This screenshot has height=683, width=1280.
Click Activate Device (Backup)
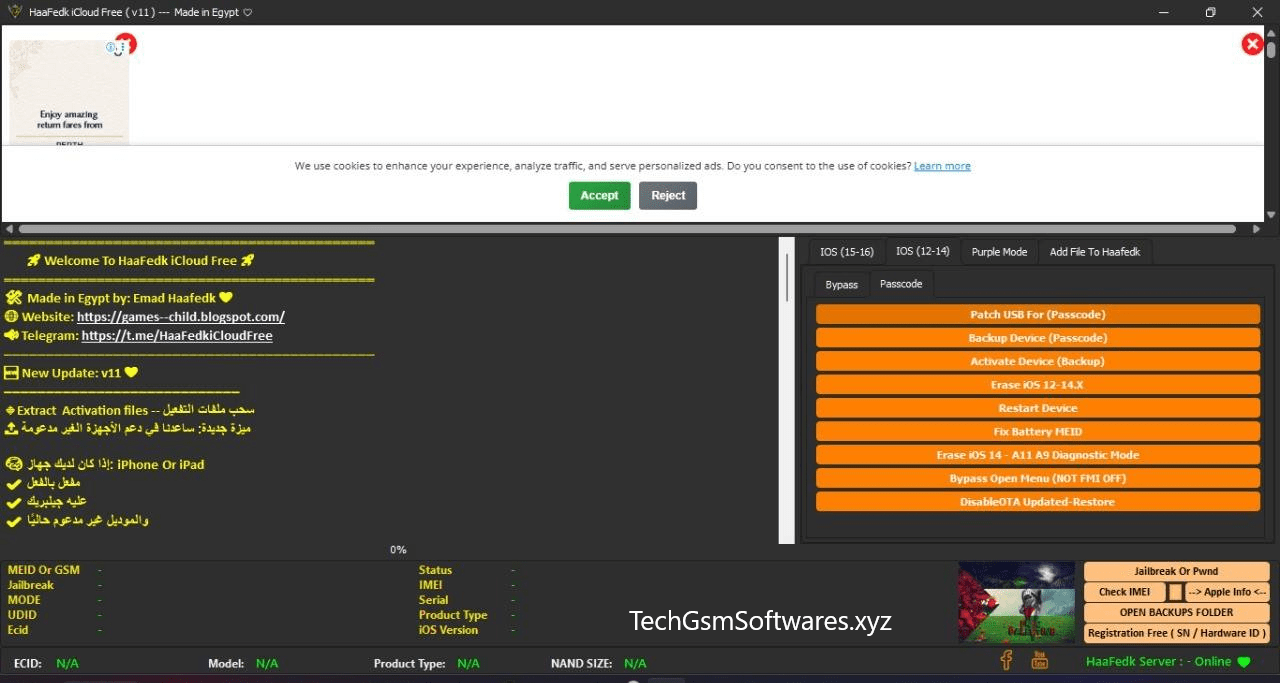point(1038,361)
